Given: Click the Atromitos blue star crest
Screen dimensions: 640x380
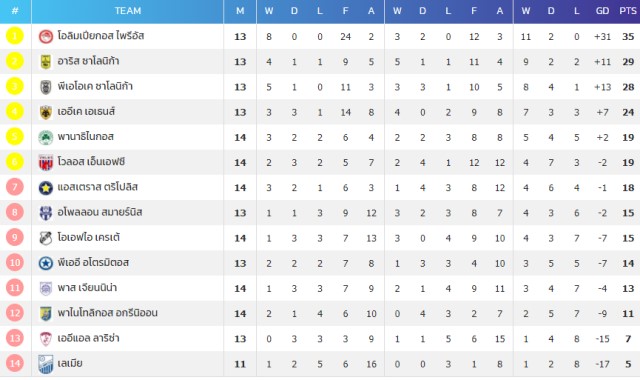Looking at the screenshot, I should coord(46,263).
